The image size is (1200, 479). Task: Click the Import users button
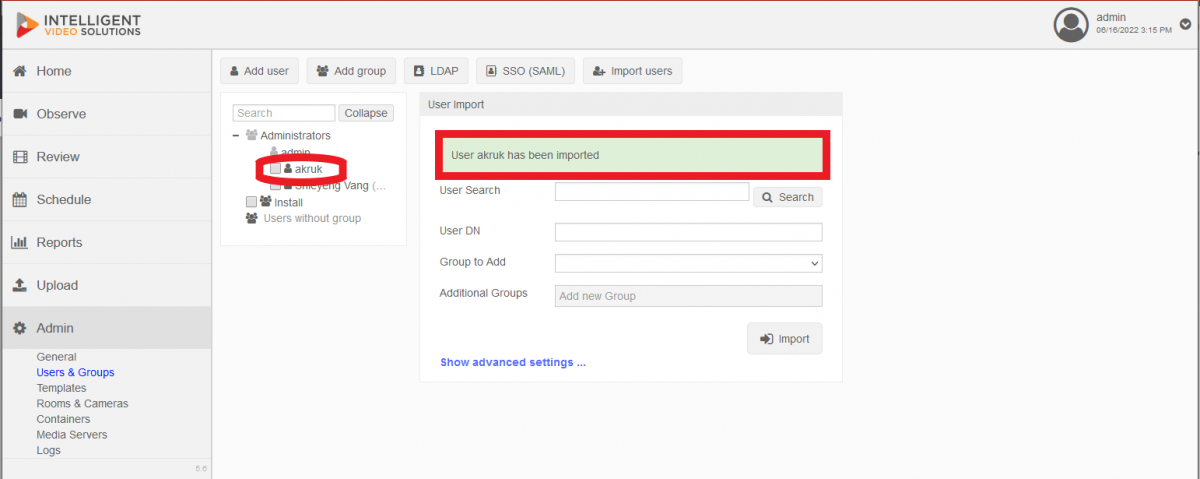(632, 71)
